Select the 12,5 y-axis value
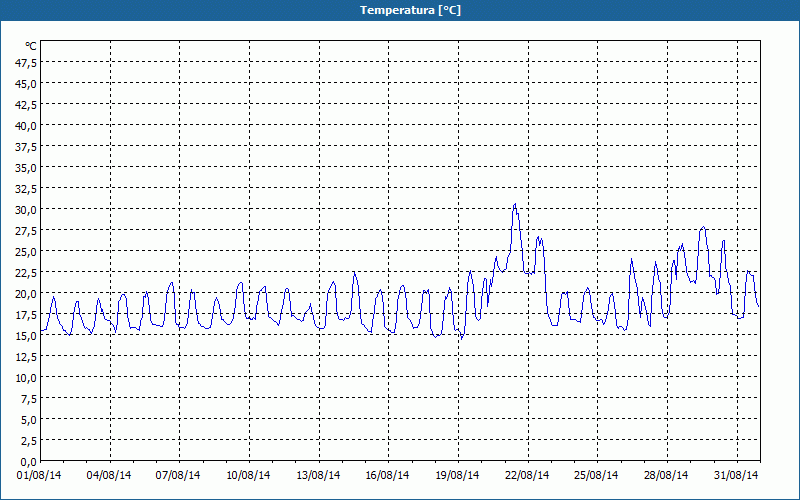Image resolution: width=800 pixels, height=500 pixels. (x=27, y=357)
